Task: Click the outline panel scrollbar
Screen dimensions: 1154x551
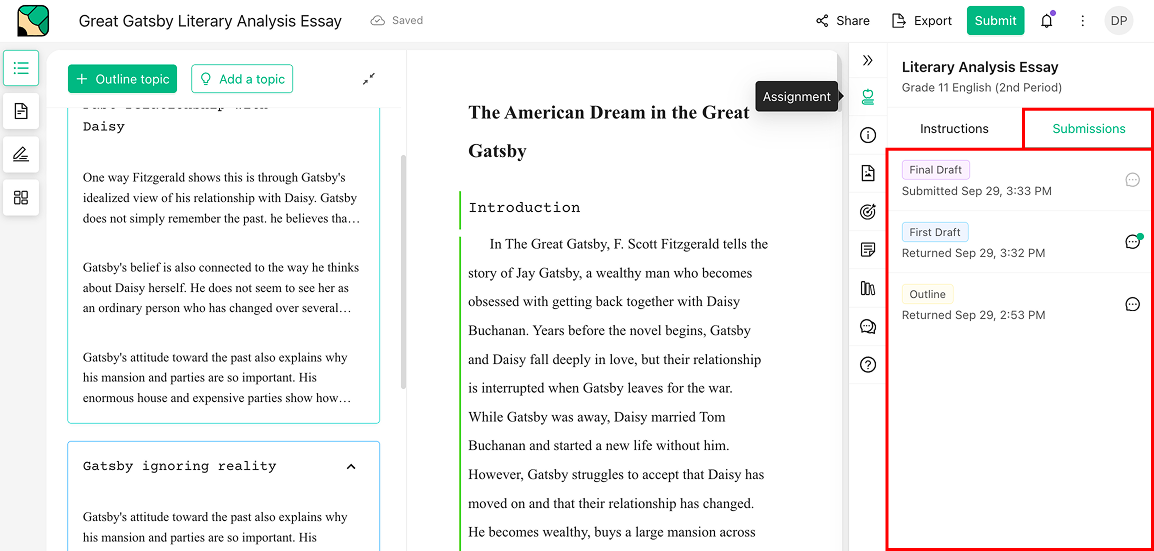Action: [403, 272]
